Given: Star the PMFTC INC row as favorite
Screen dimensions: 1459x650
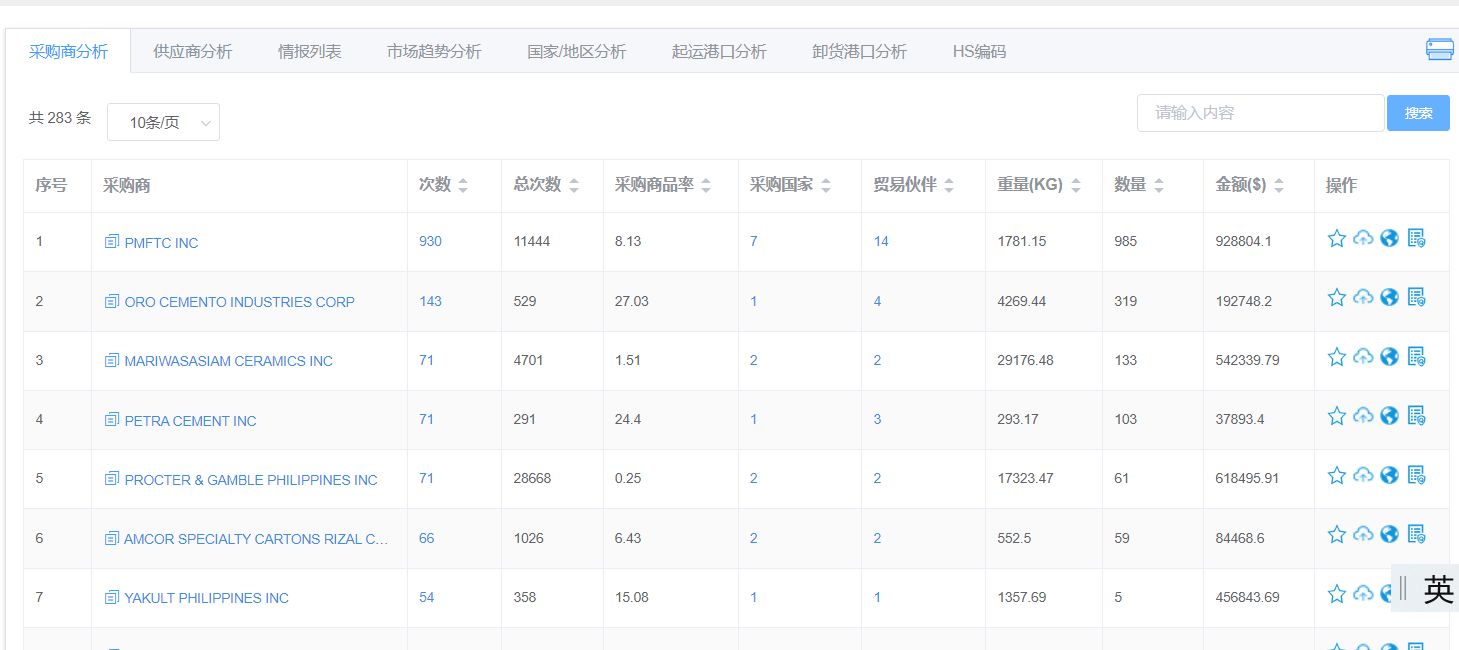Looking at the screenshot, I should pos(1337,238).
